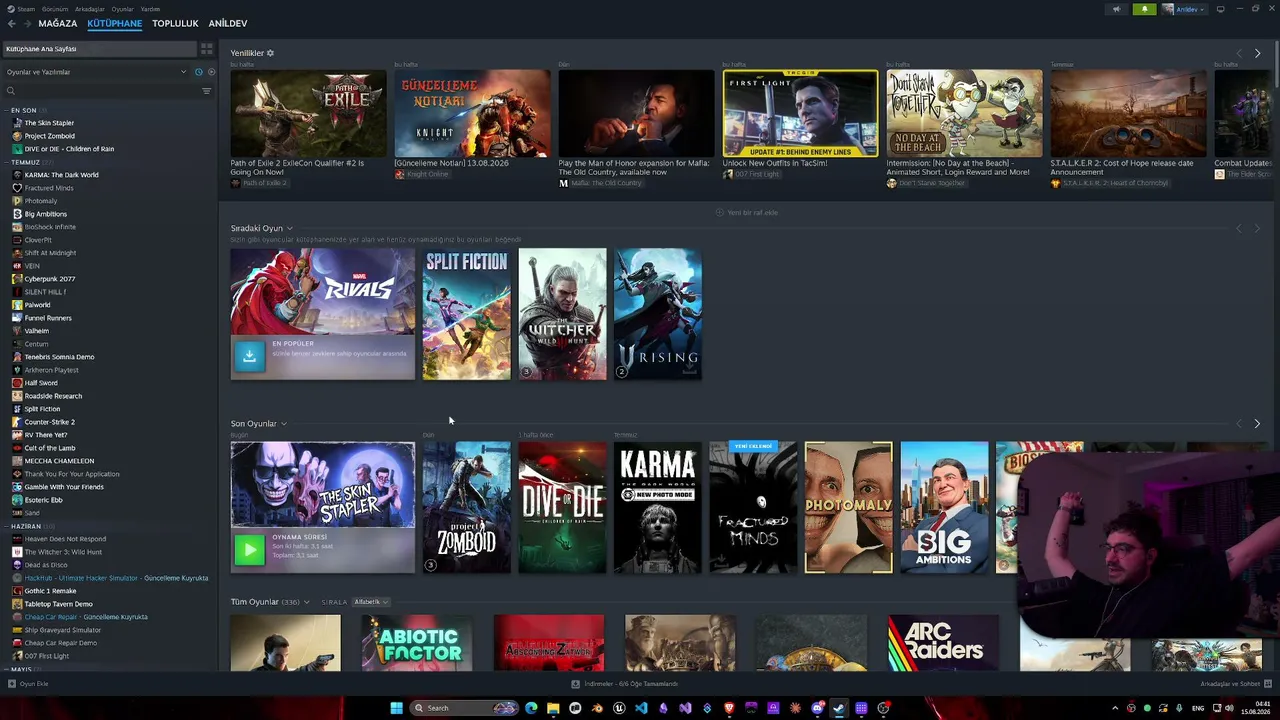Open Discord from the taskbar
Image resolution: width=1280 pixels, height=720 pixels.
817,708
